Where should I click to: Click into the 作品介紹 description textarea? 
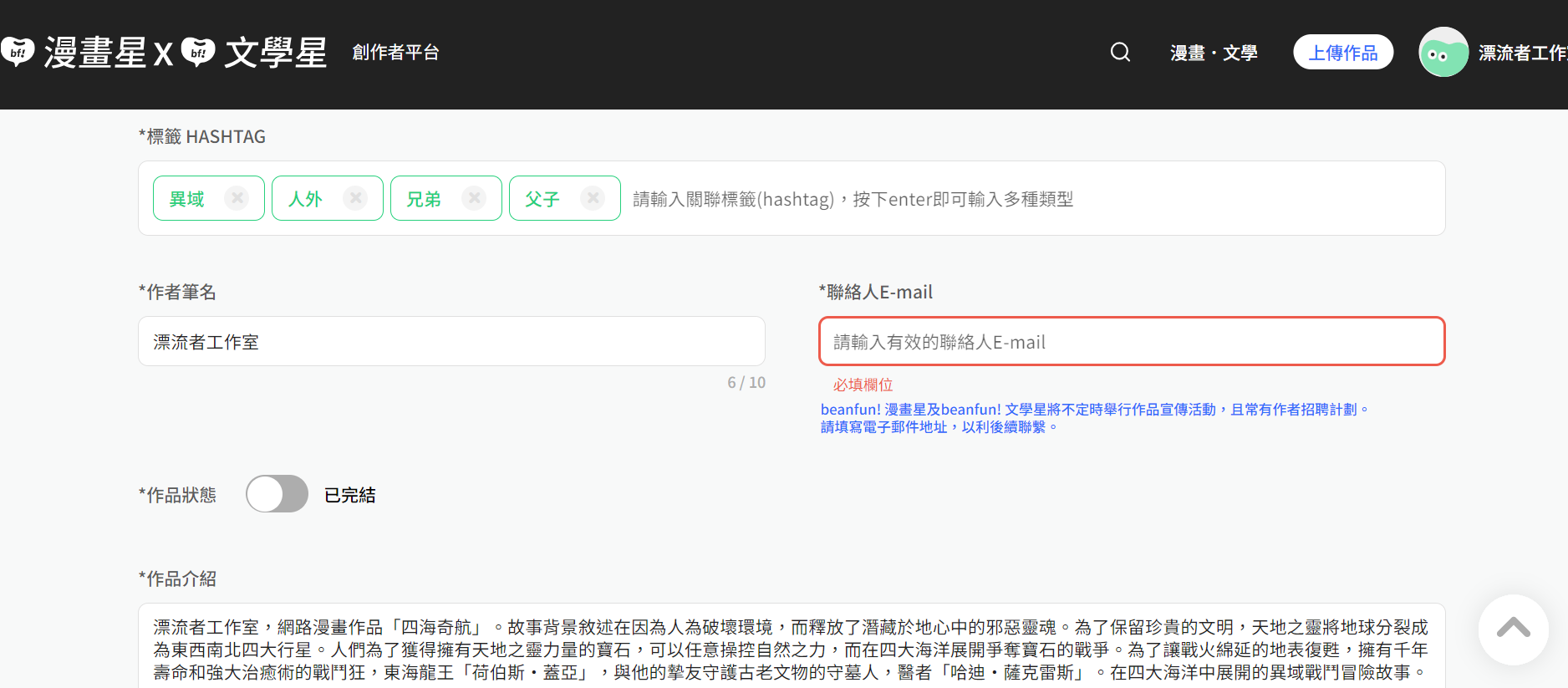point(791,649)
